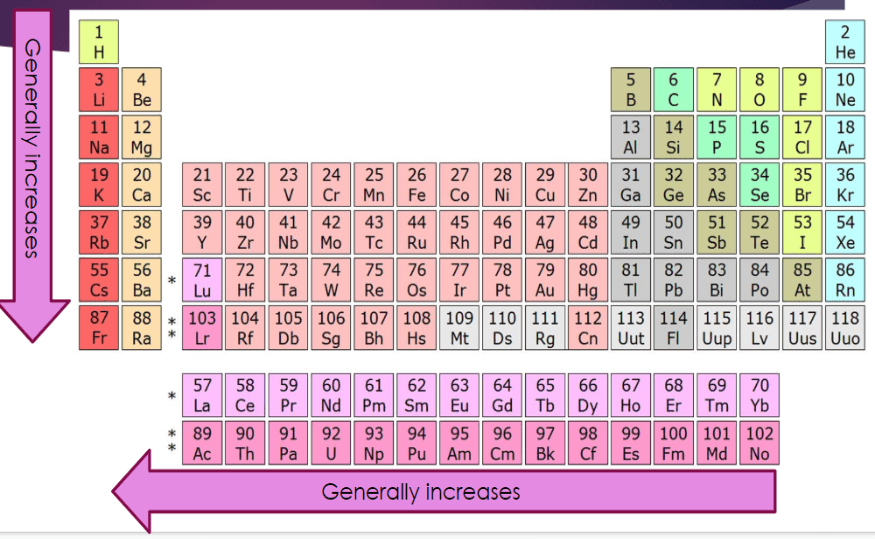The image size is (875, 539).
Task: Click the Nobelium (No) element cell
Action: click(x=760, y=444)
